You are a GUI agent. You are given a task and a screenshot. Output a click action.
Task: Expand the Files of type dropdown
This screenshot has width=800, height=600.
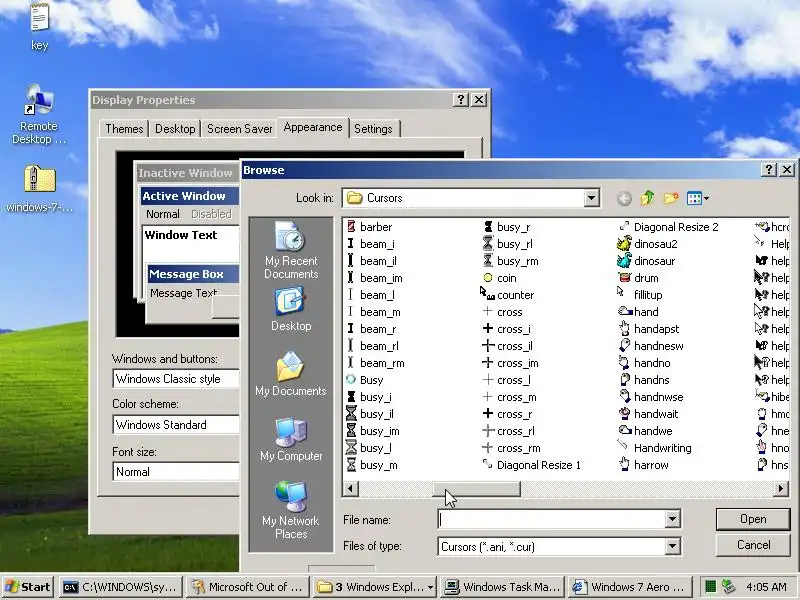tap(672, 546)
